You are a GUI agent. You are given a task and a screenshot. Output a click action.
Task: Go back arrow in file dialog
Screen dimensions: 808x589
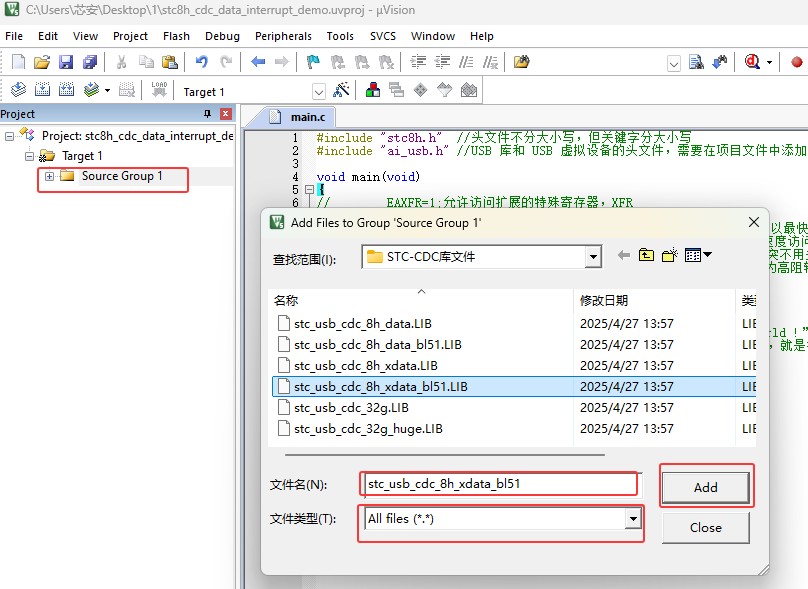click(624, 255)
